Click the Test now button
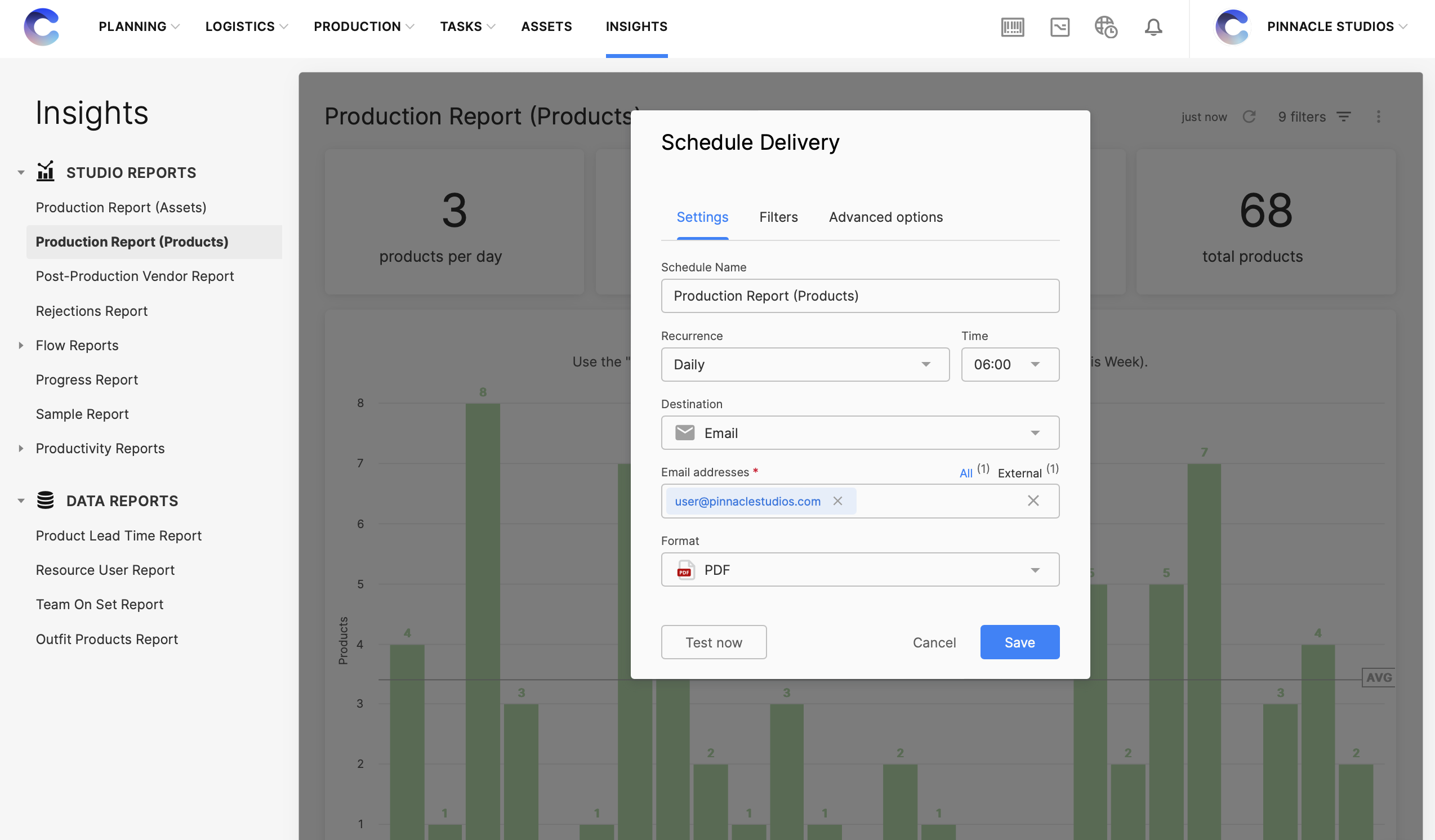The image size is (1435, 840). (714, 642)
